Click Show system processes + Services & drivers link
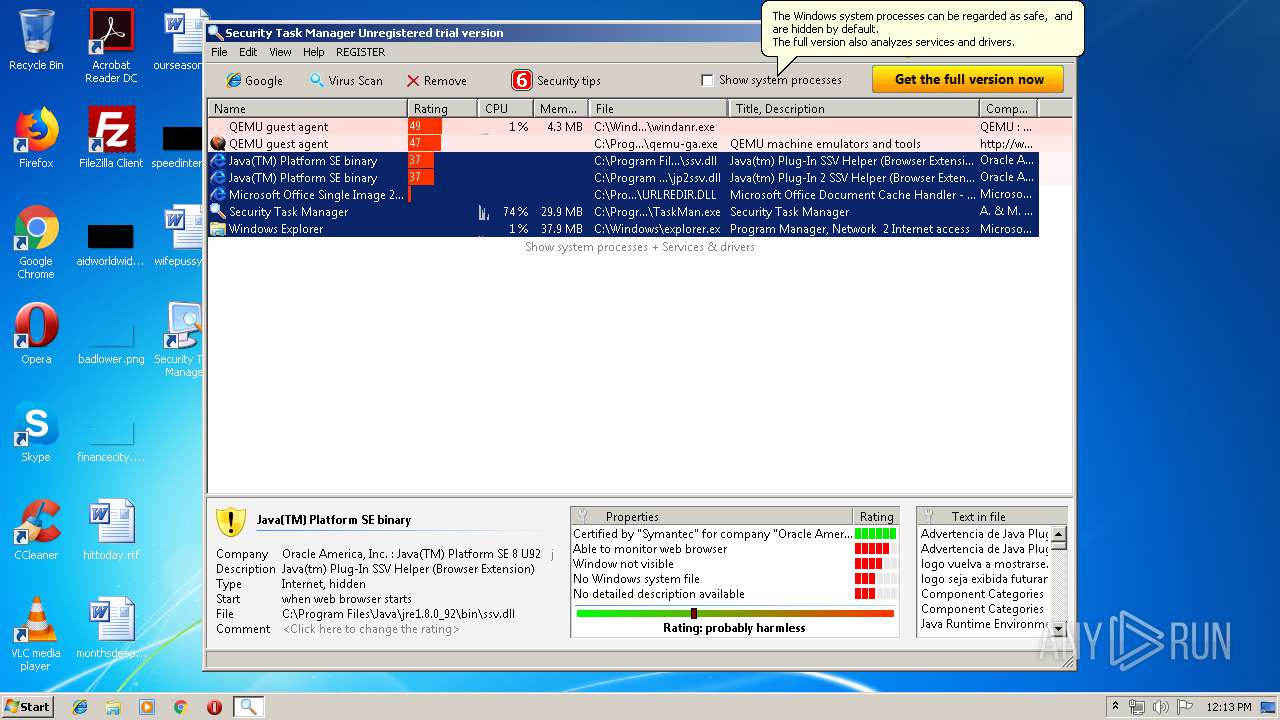The image size is (1280, 720). pos(640,247)
